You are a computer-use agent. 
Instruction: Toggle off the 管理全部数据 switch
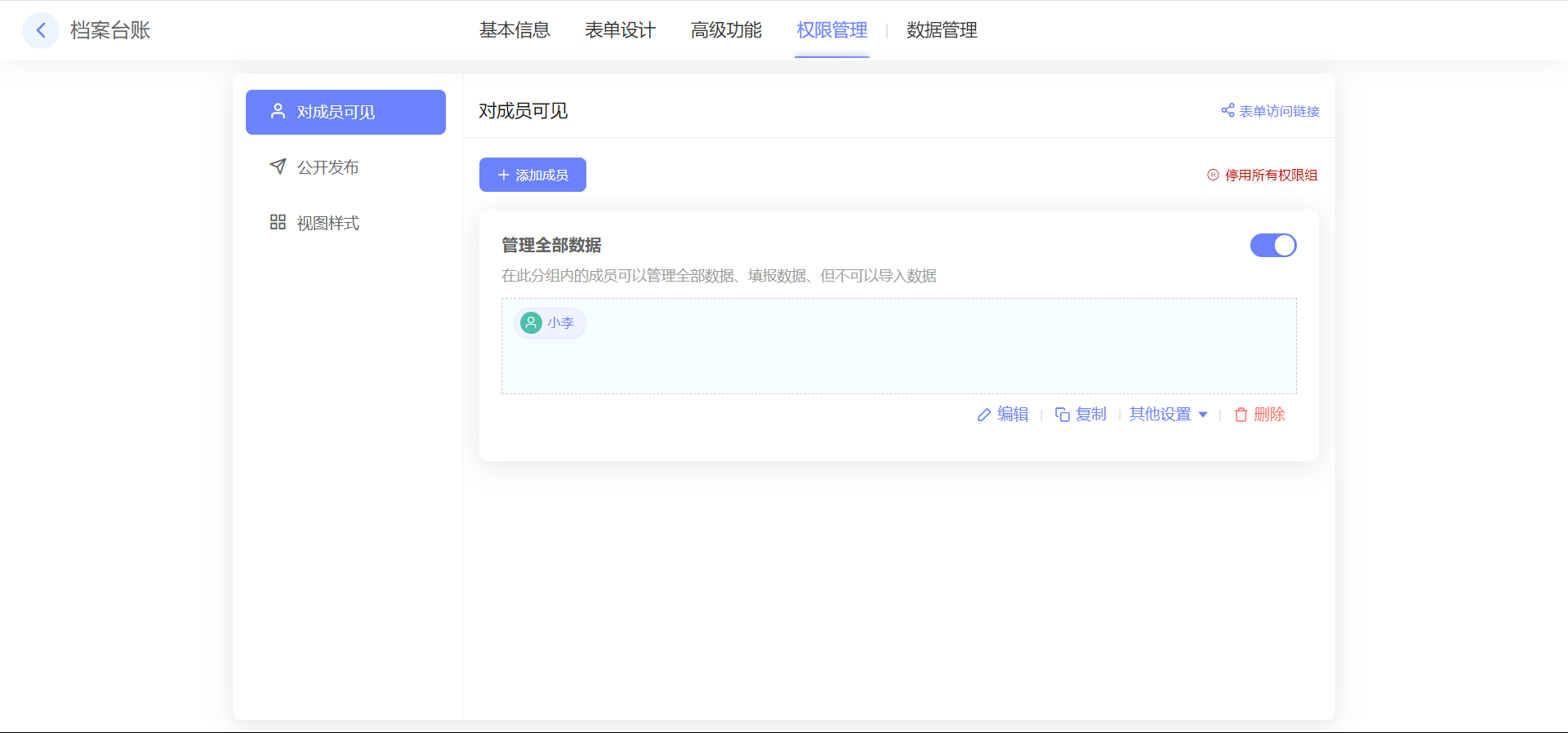coord(1272,246)
